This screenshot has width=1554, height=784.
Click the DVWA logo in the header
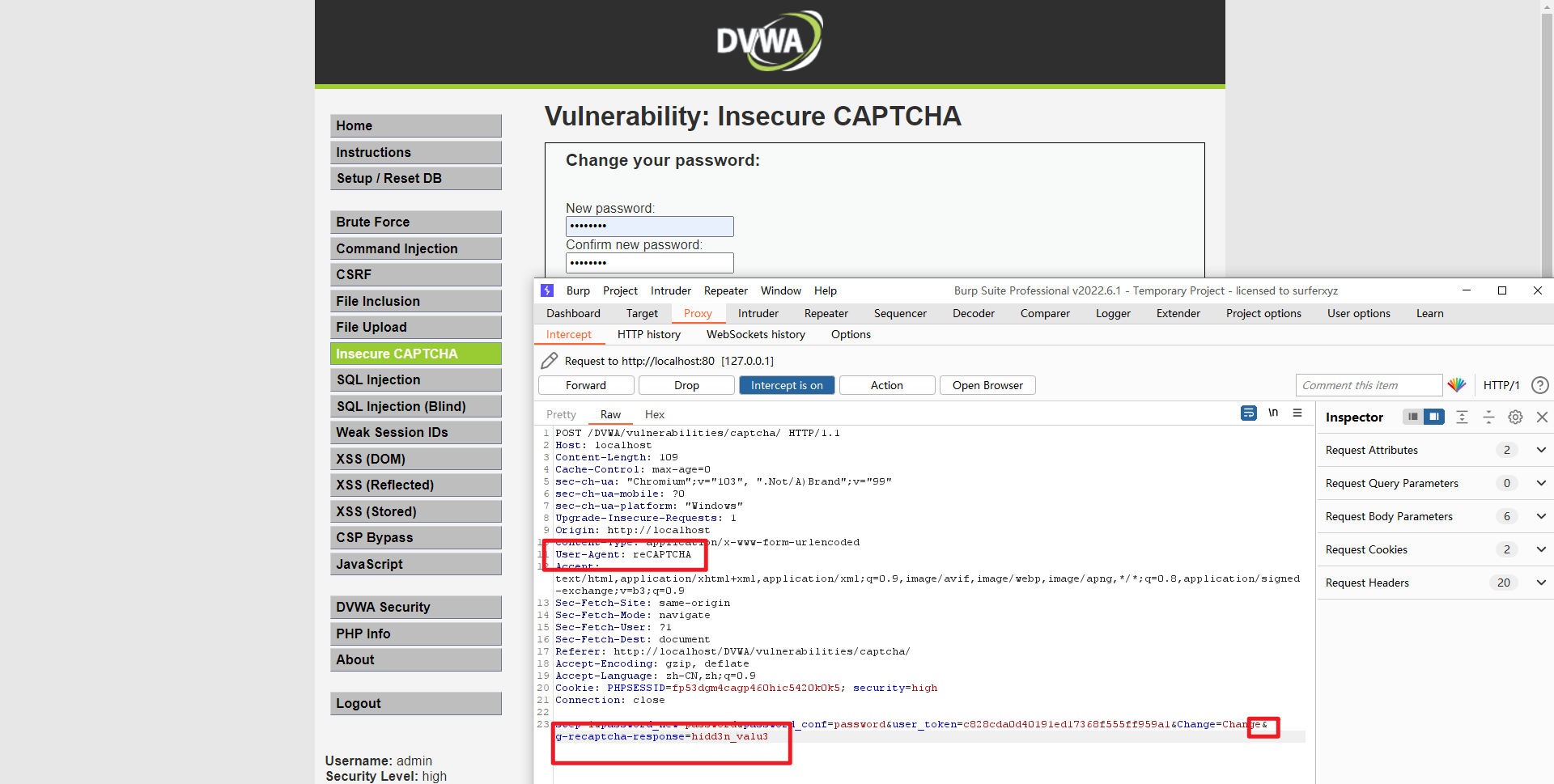[769, 40]
